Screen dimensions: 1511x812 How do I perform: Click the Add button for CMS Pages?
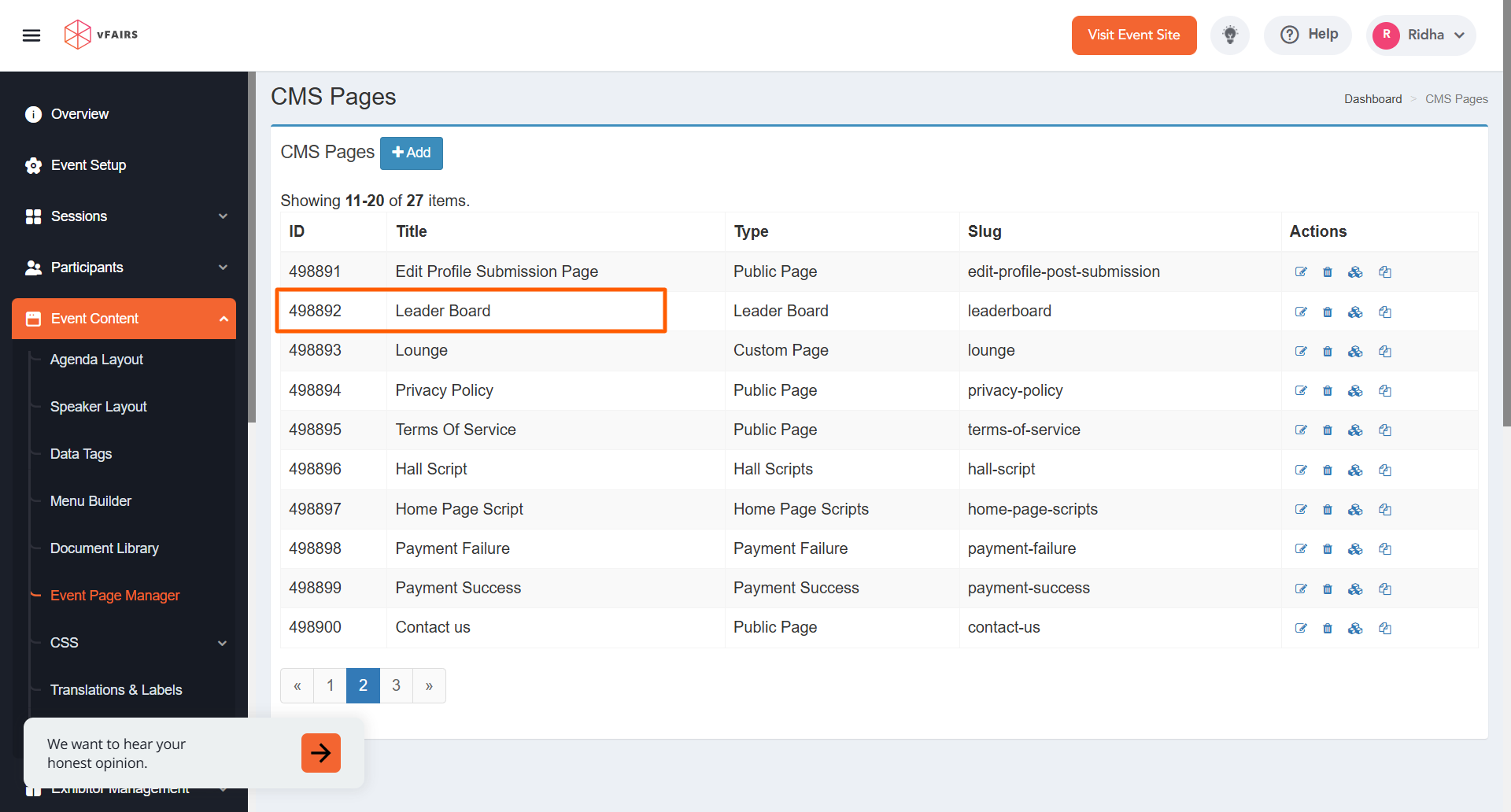pyautogui.click(x=411, y=153)
